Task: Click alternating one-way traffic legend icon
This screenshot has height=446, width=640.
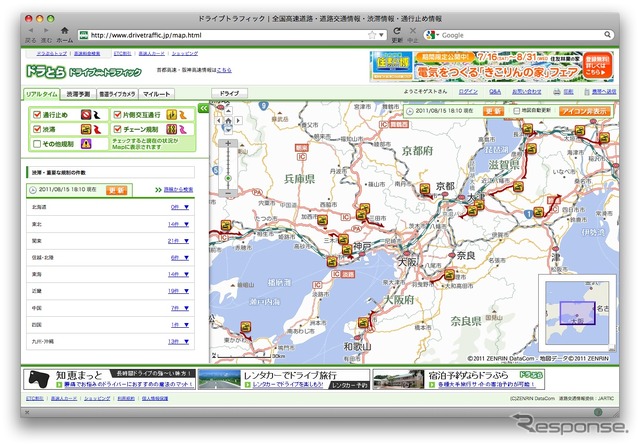Action: click(x=171, y=115)
